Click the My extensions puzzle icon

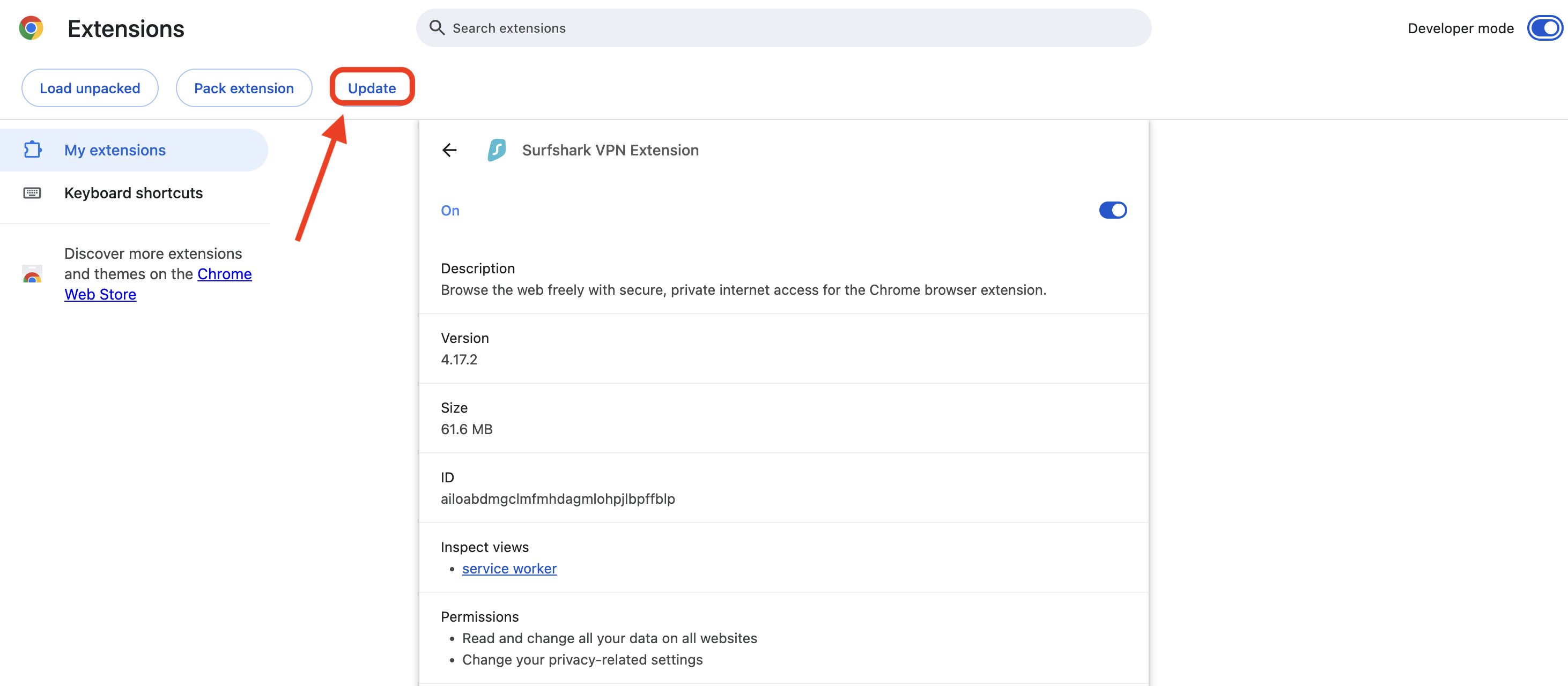(32, 150)
